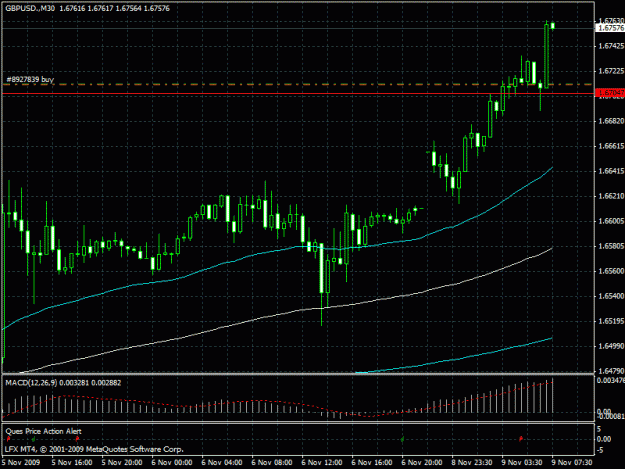
Task: Click price axis value 1.65195
Action: click(611, 321)
